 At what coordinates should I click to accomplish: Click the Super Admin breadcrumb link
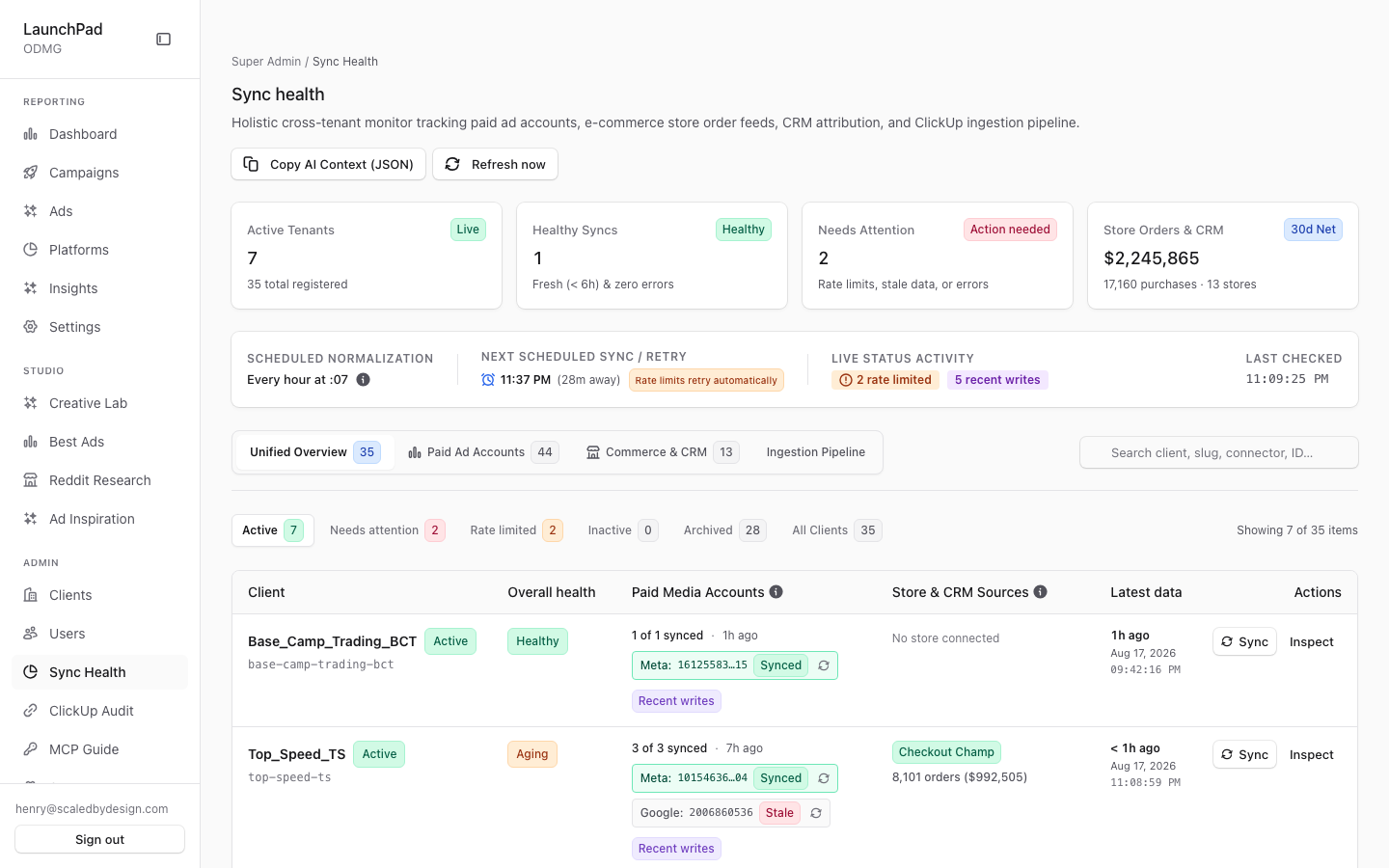[266, 62]
